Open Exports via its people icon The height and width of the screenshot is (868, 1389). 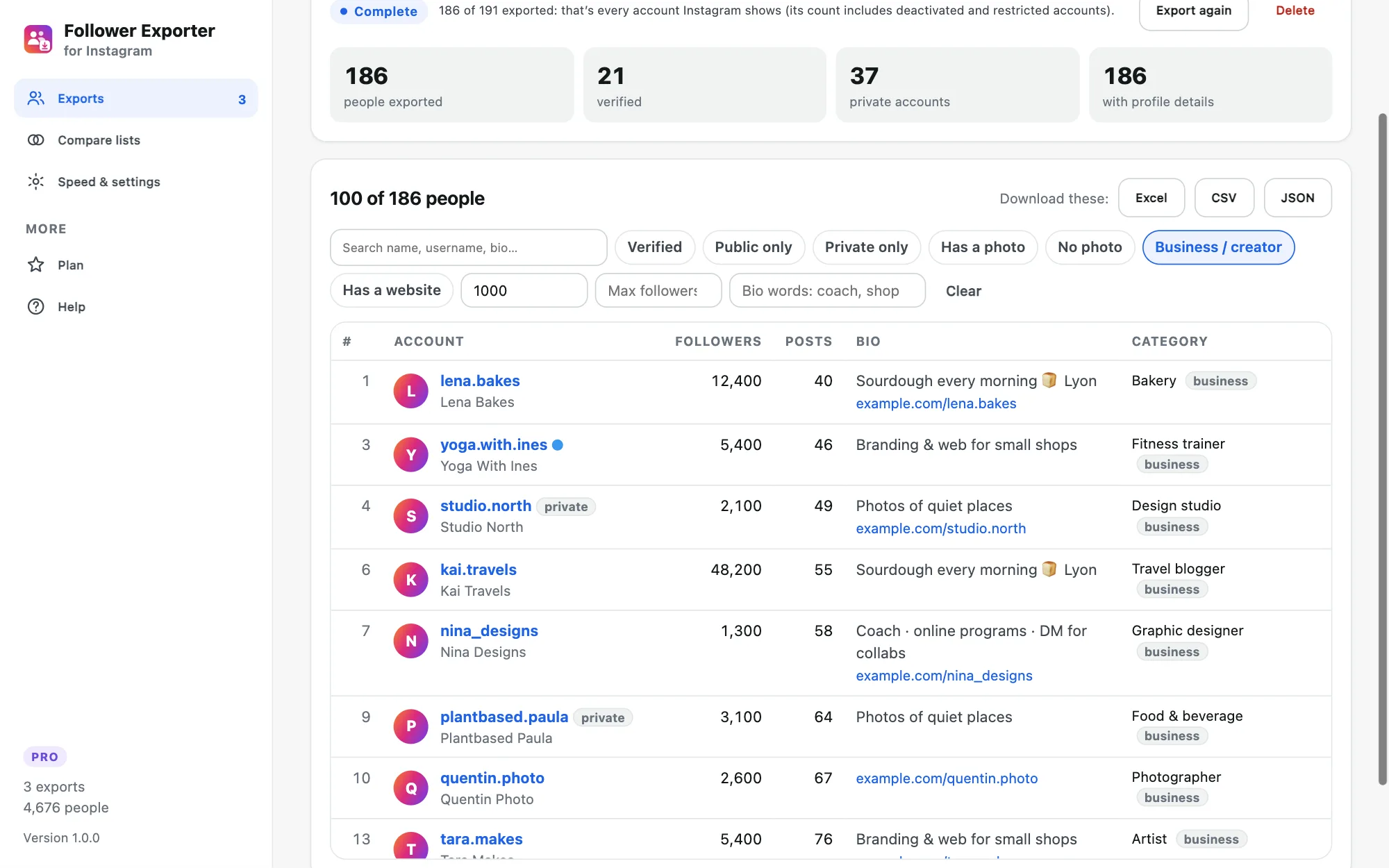(x=36, y=99)
